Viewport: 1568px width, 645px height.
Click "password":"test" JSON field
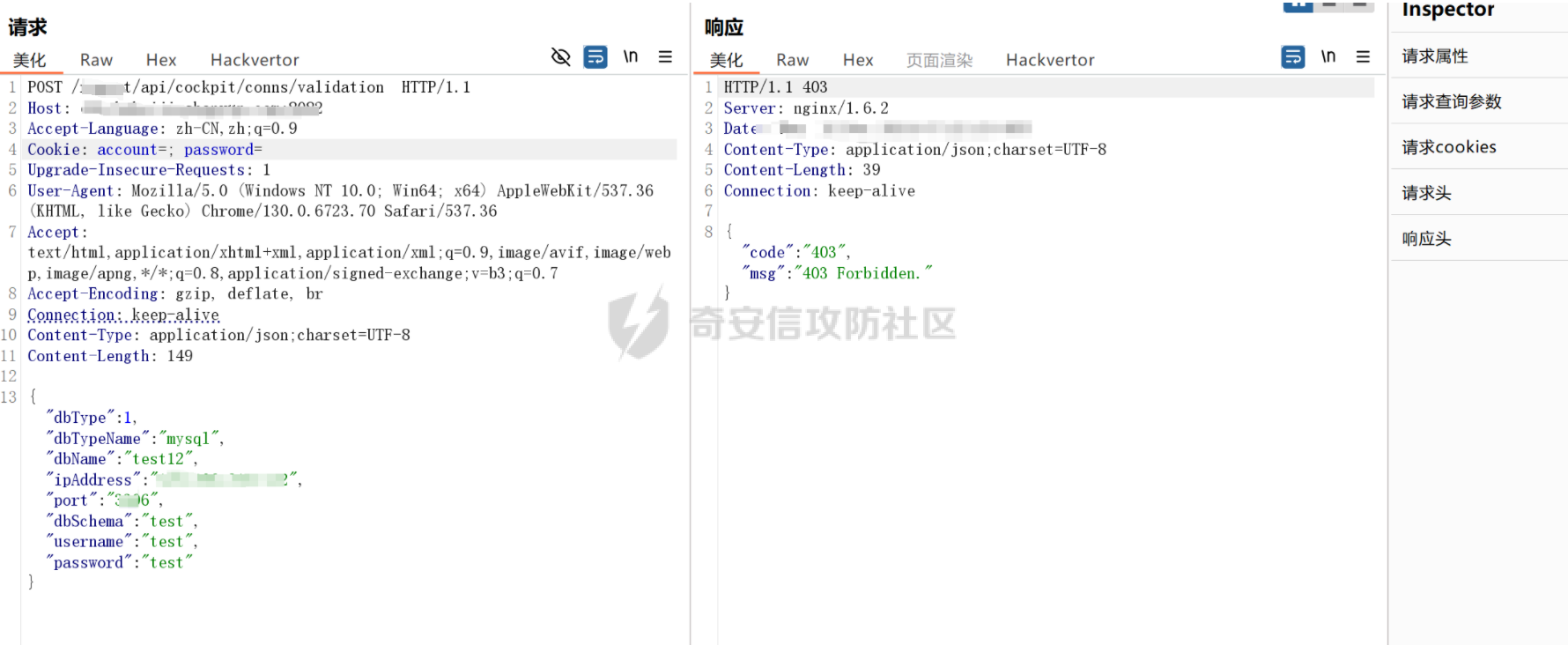point(119,563)
